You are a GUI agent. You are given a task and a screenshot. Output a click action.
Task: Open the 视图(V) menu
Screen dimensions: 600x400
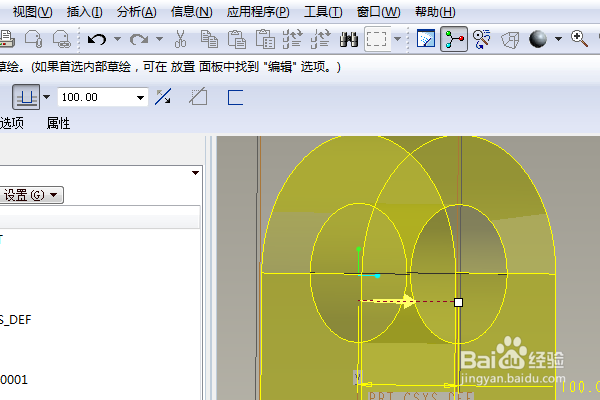coord(33,12)
